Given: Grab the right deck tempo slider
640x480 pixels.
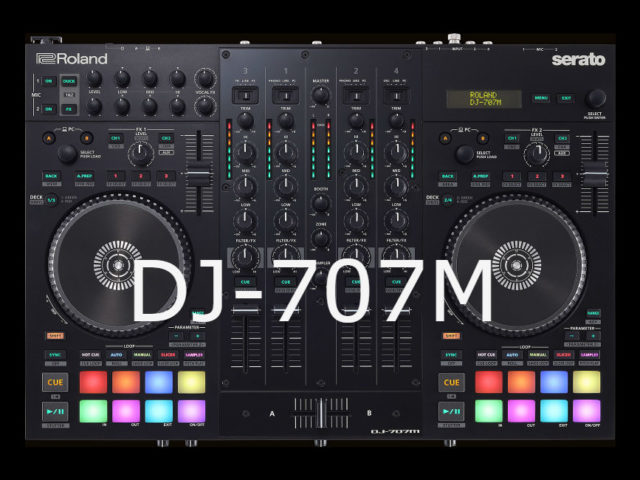Looking at the screenshot, I should 595,173.
